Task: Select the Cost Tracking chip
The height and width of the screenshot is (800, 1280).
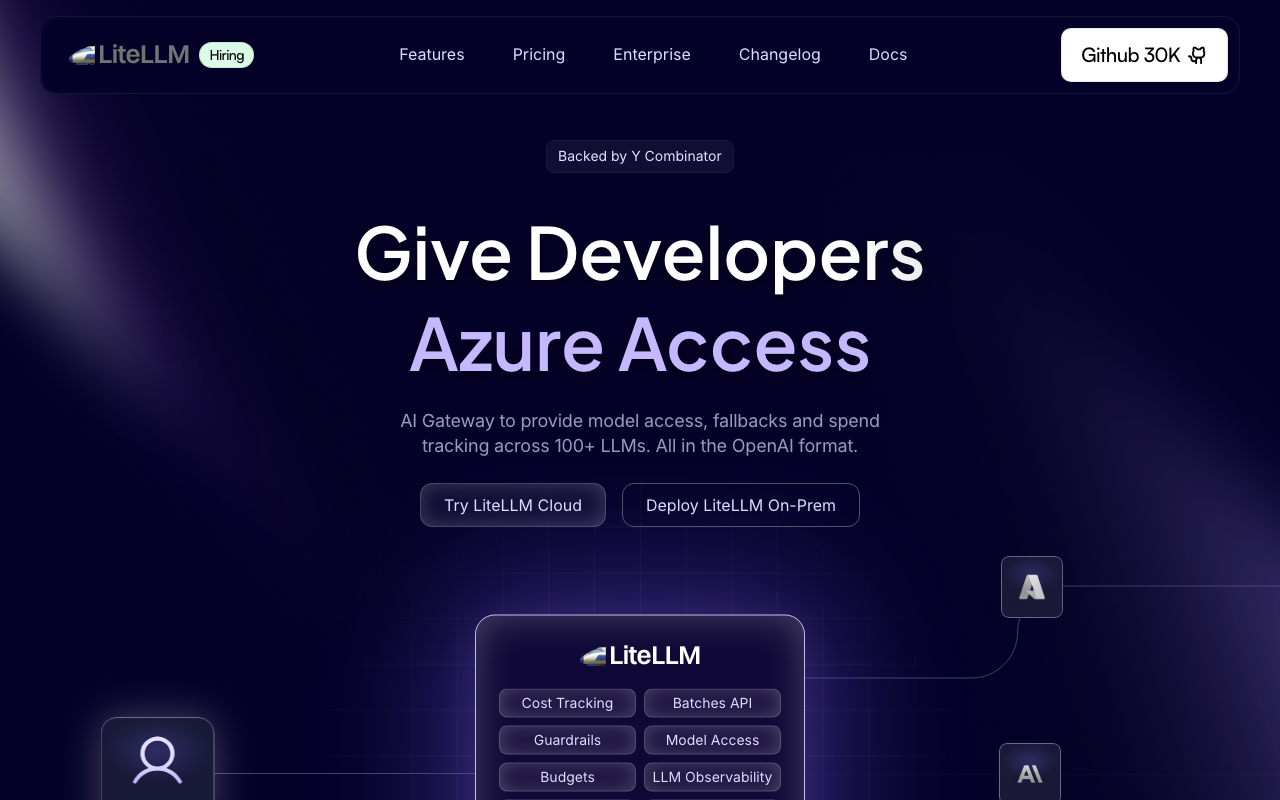Action: (567, 703)
